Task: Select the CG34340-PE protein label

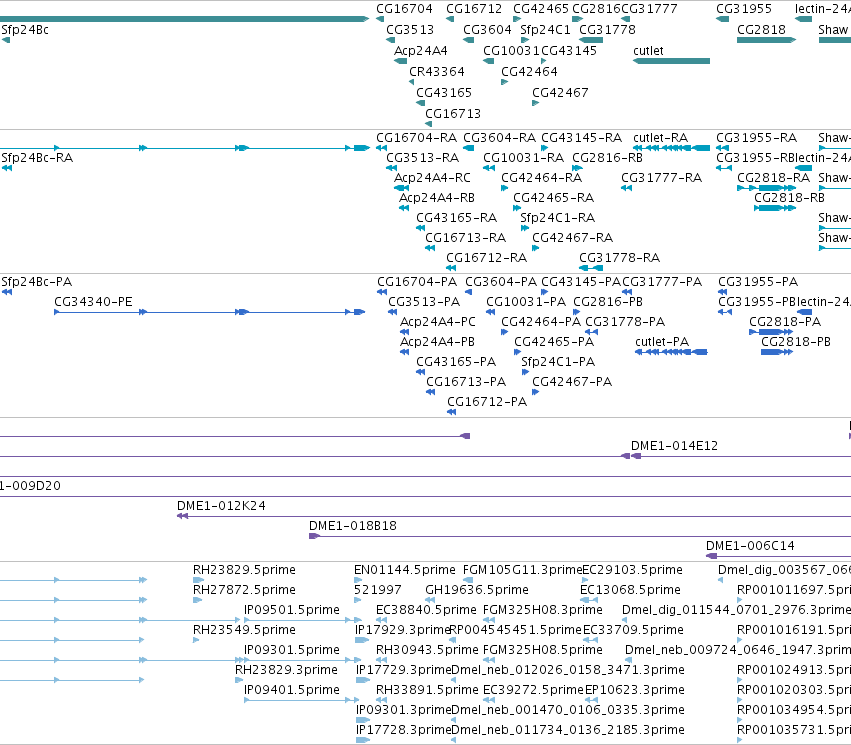Action: [x=93, y=302]
